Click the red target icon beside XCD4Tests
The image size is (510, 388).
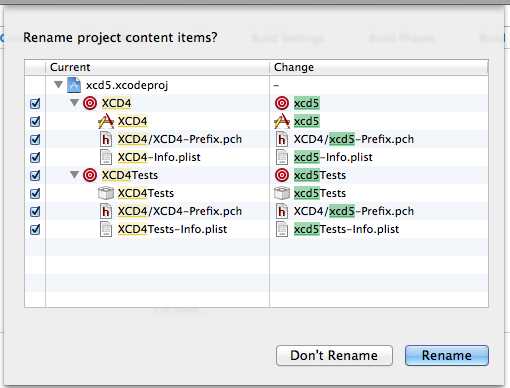tap(90, 175)
